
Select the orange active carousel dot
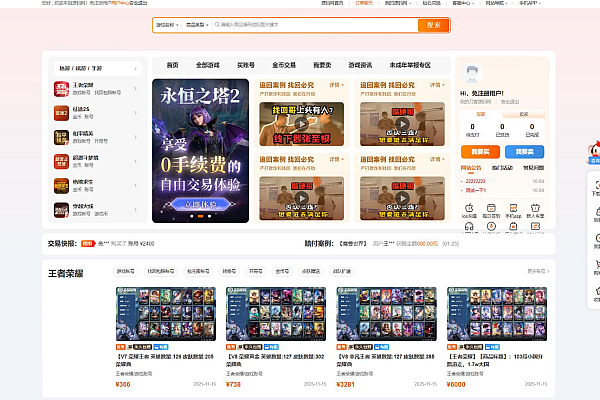[200, 216]
